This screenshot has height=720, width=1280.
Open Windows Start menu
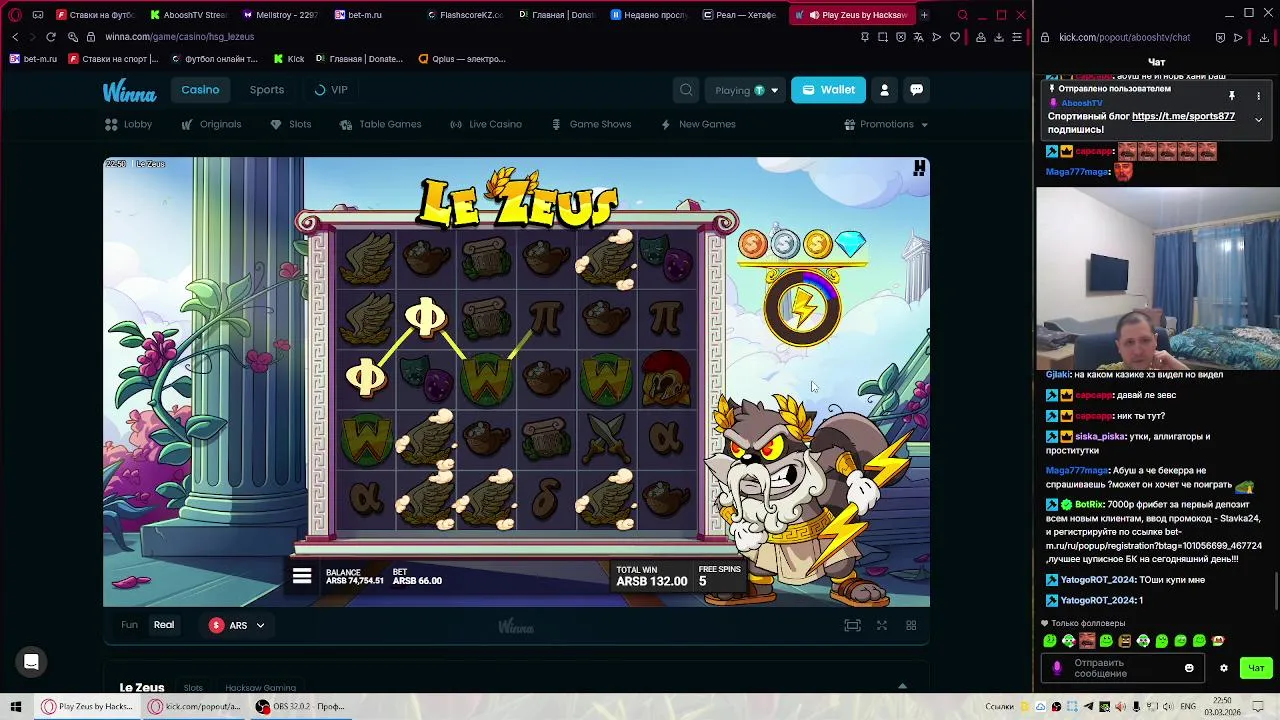[16, 706]
